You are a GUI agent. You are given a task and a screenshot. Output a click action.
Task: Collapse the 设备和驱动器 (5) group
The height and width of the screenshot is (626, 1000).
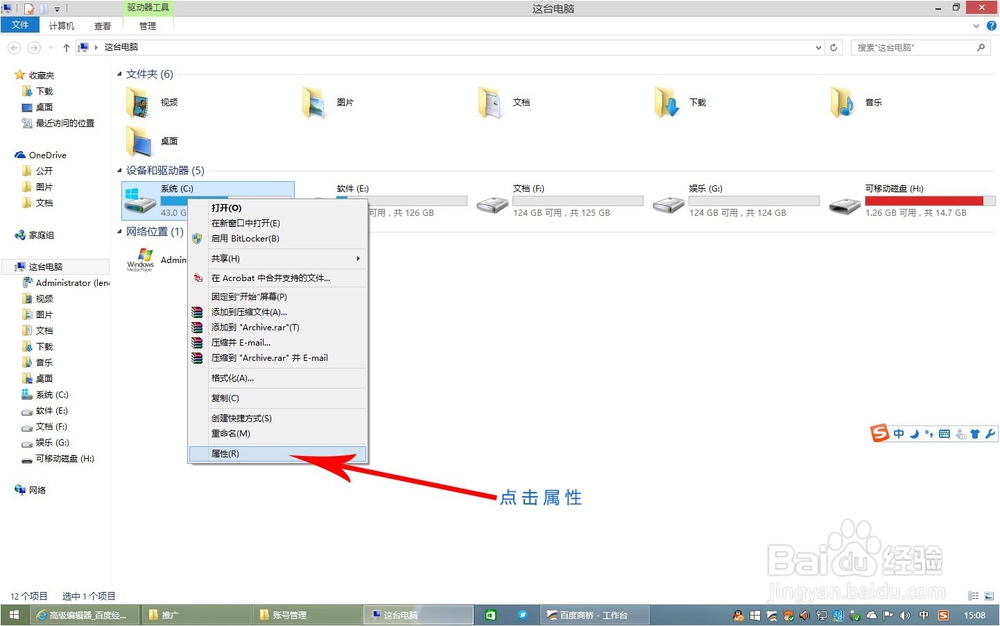[x=119, y=170]
